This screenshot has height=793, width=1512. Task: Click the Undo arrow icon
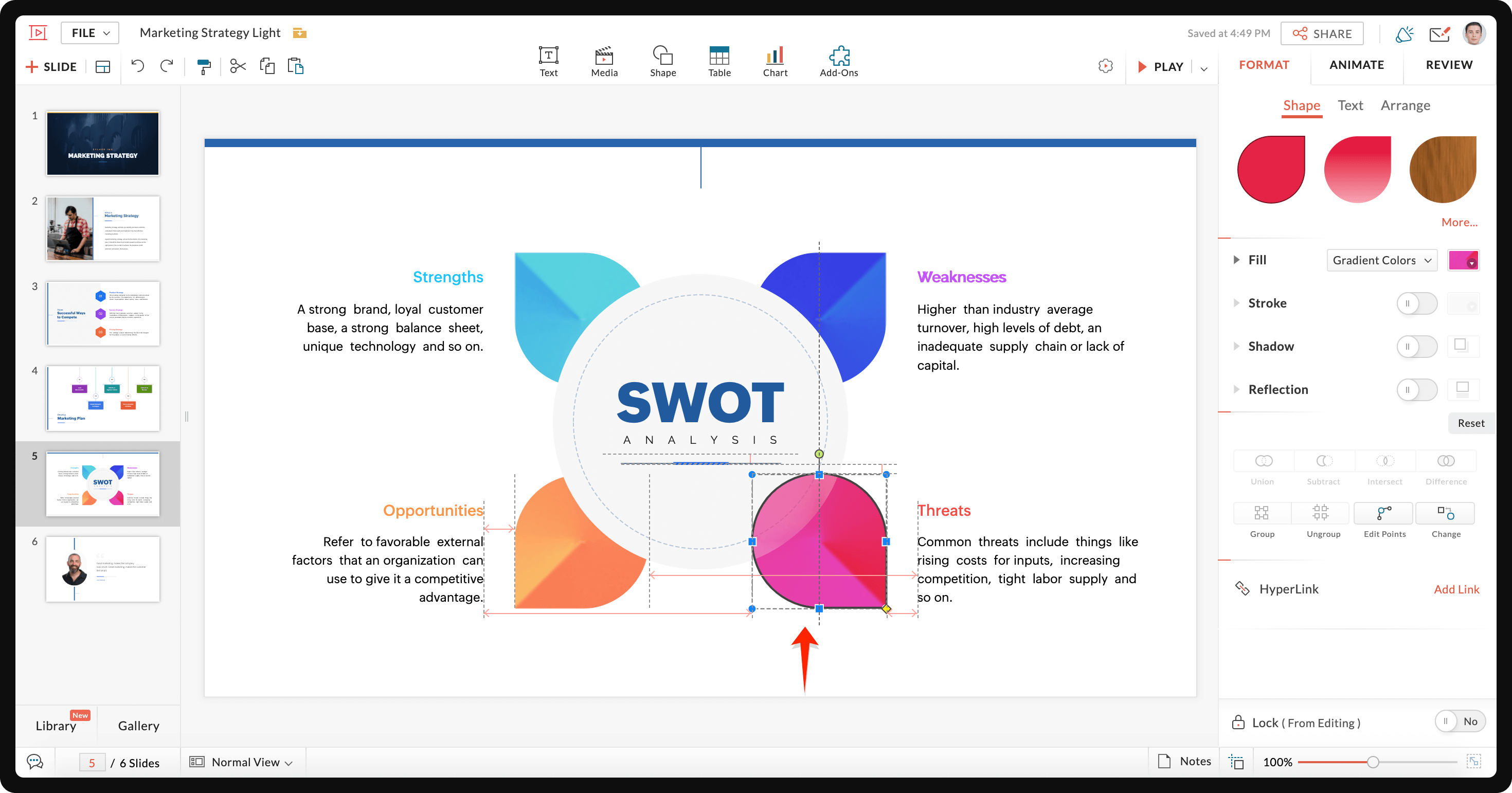click(137, 66)
